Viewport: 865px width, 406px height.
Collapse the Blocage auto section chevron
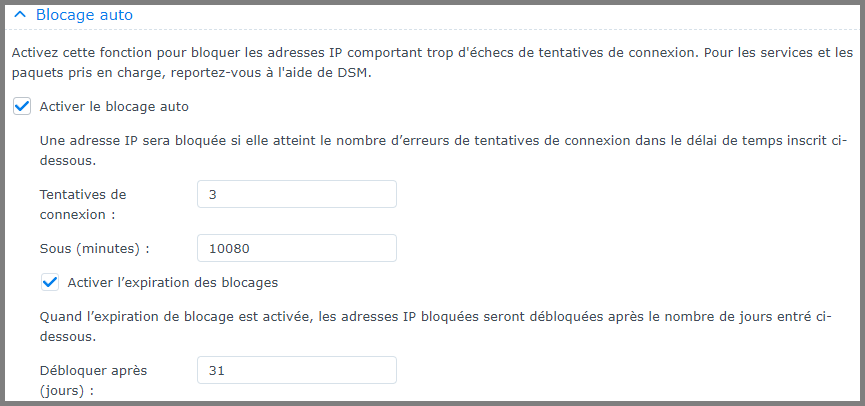pyautogui.click(x=20, y=16)
